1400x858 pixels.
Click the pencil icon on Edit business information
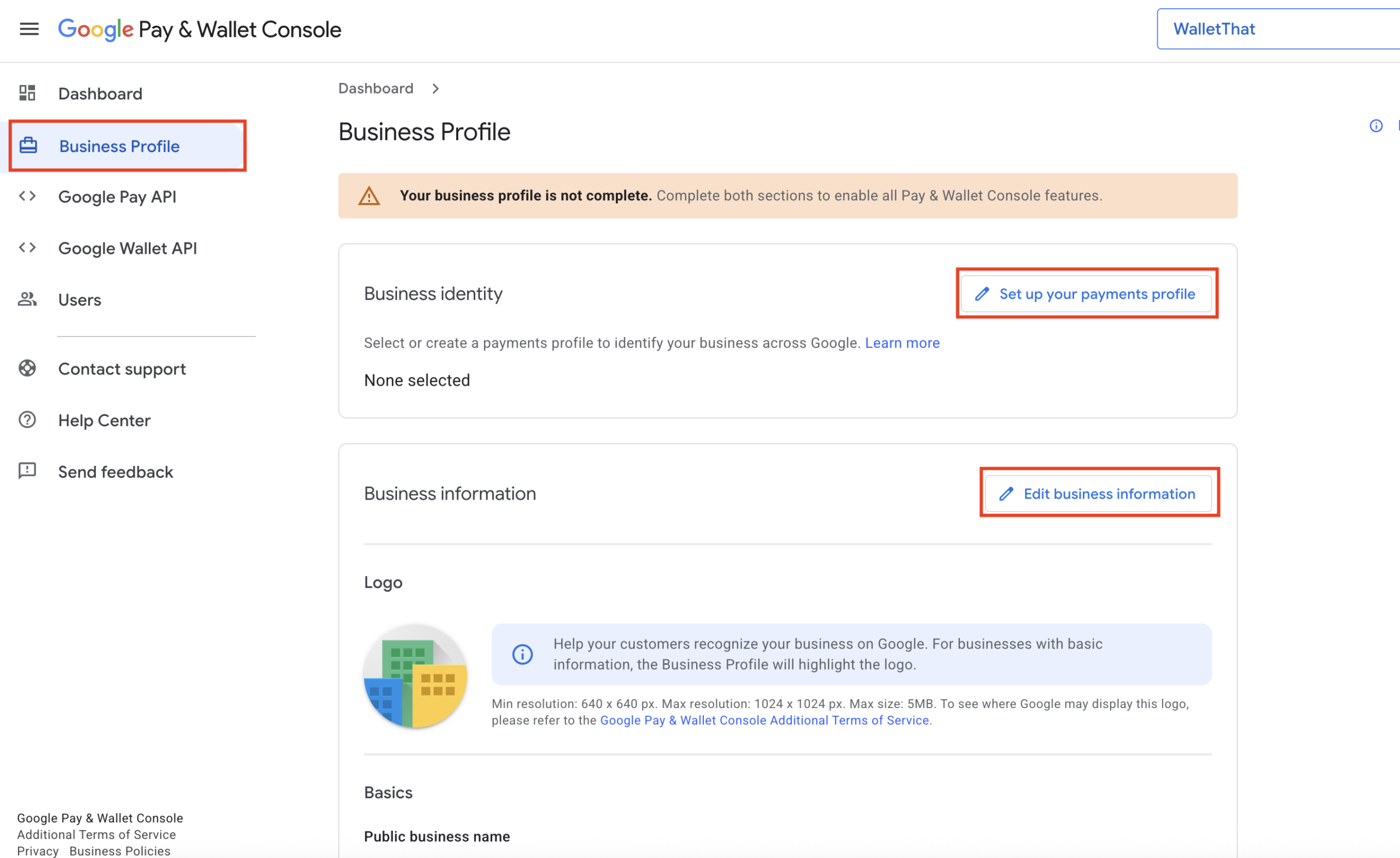[1006, 494]
